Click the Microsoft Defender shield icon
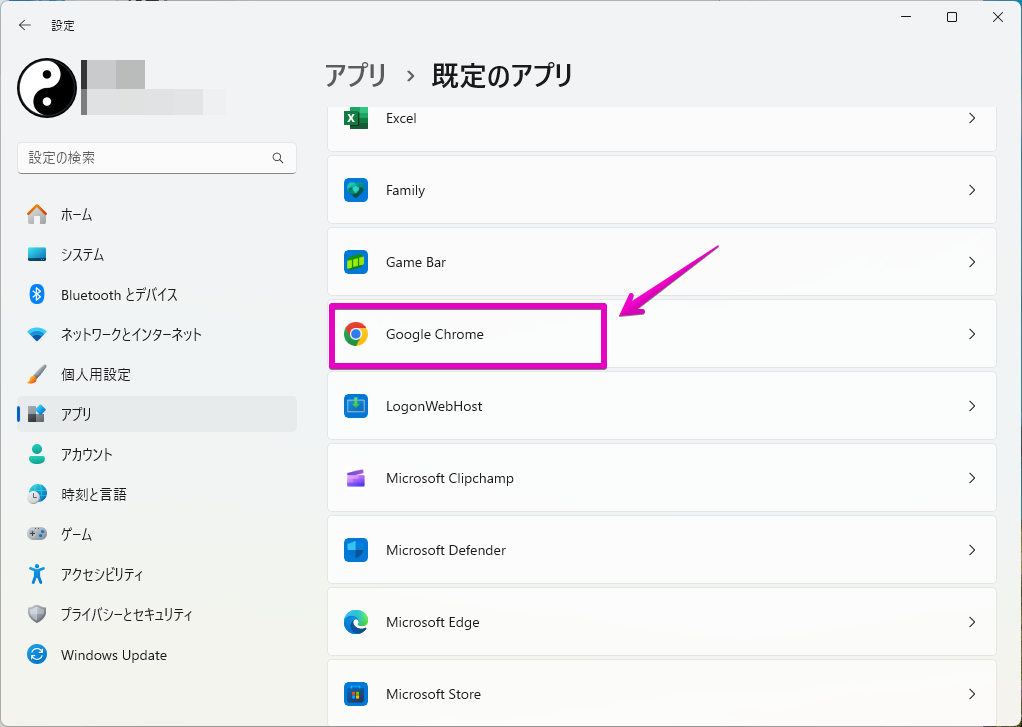The width and height of the screenshot is (1022, 727). click(x=356, y=550)
